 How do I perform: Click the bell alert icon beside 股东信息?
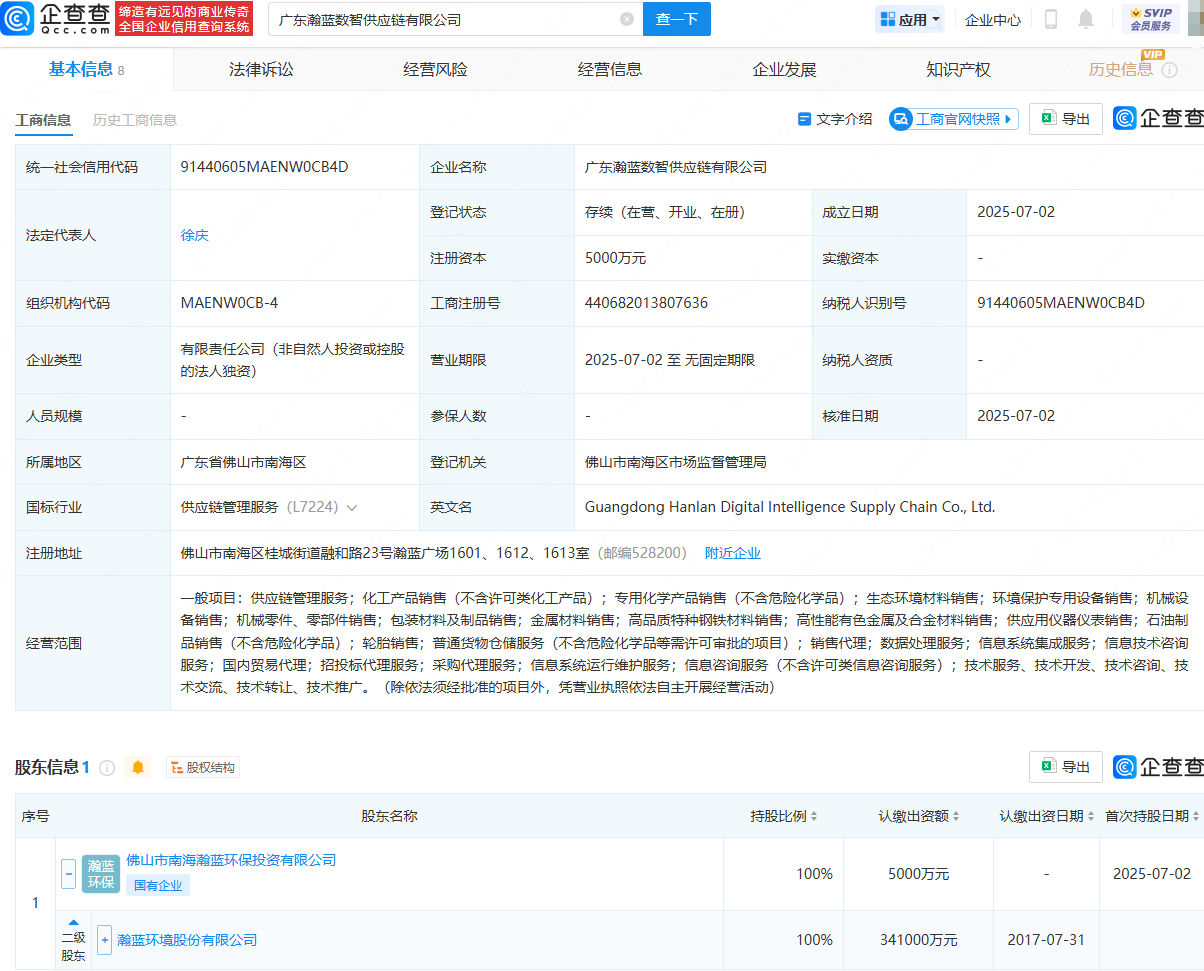(x=138, y=768)
